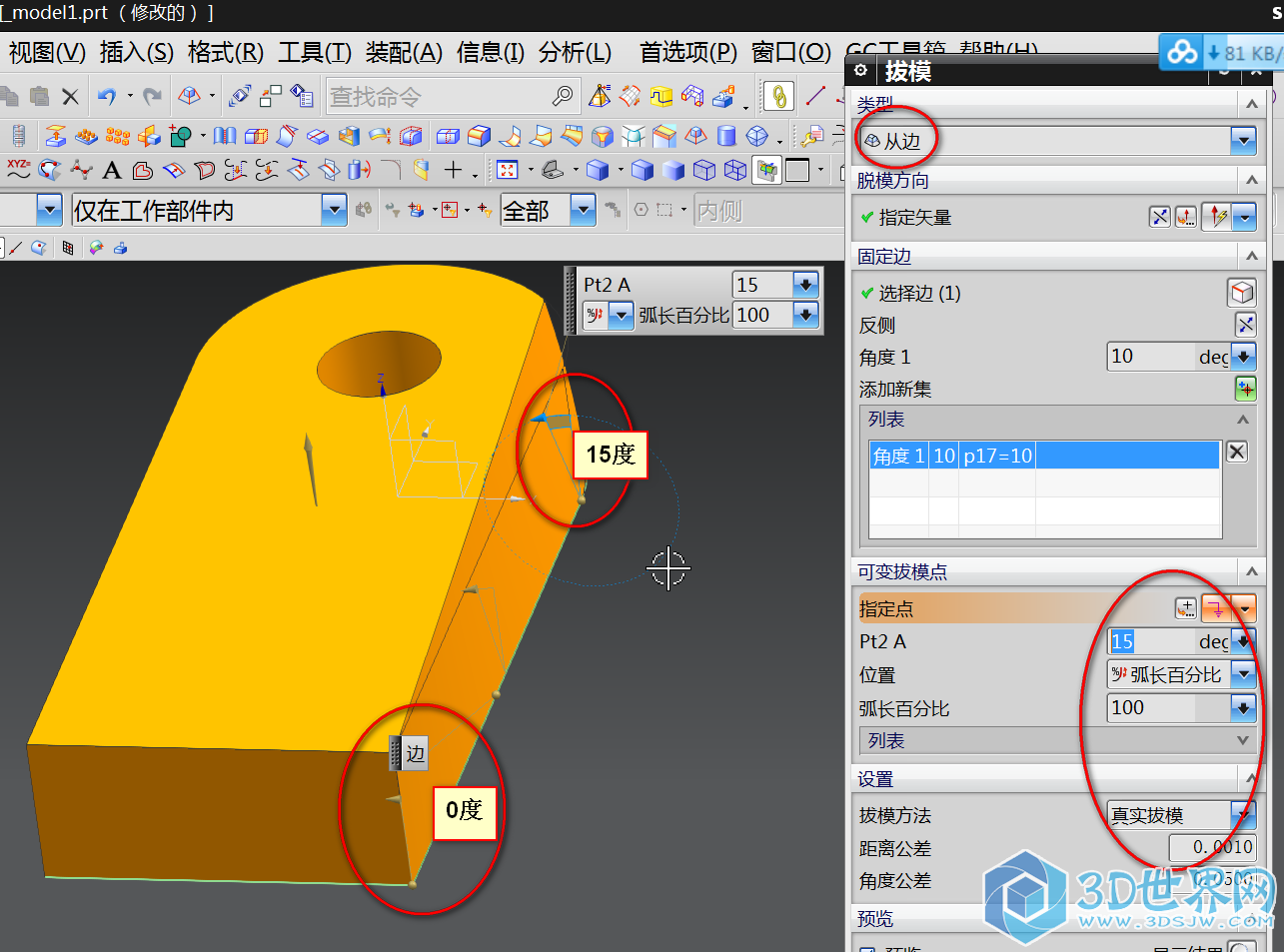Click the paste clipboard icon
Screen dimensions: 1284x952
point(39,96)
